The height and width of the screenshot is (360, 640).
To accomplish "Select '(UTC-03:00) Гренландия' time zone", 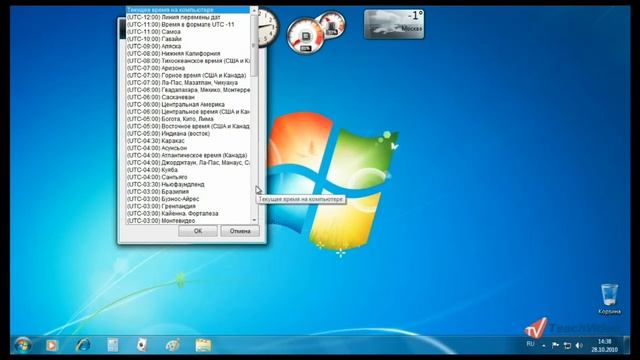I will (x=188, y=207).
